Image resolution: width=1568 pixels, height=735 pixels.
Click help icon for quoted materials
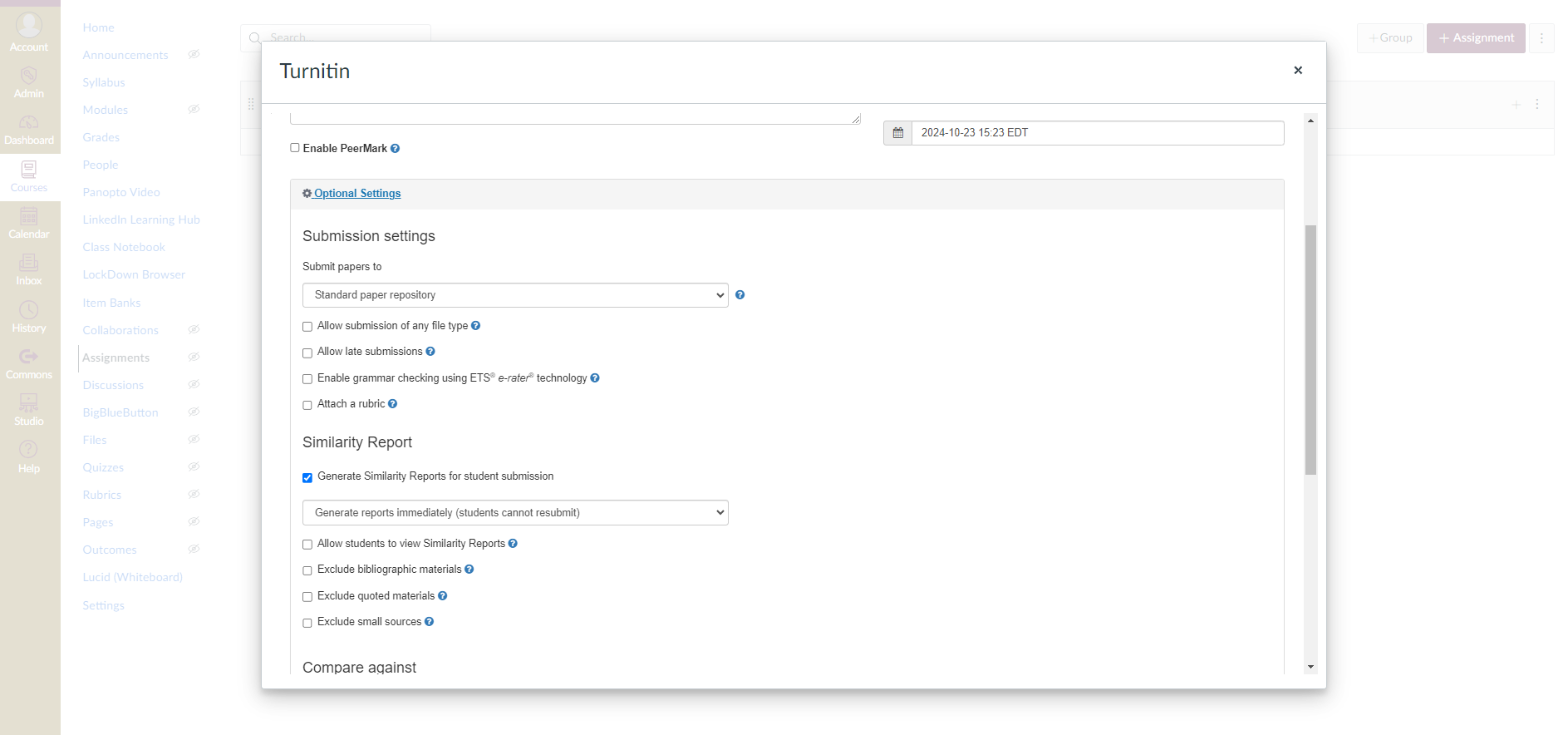[x=443, y=596]
